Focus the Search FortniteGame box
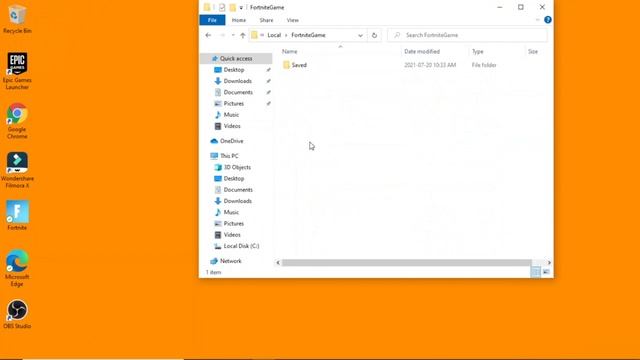 [x=467, y=35]
